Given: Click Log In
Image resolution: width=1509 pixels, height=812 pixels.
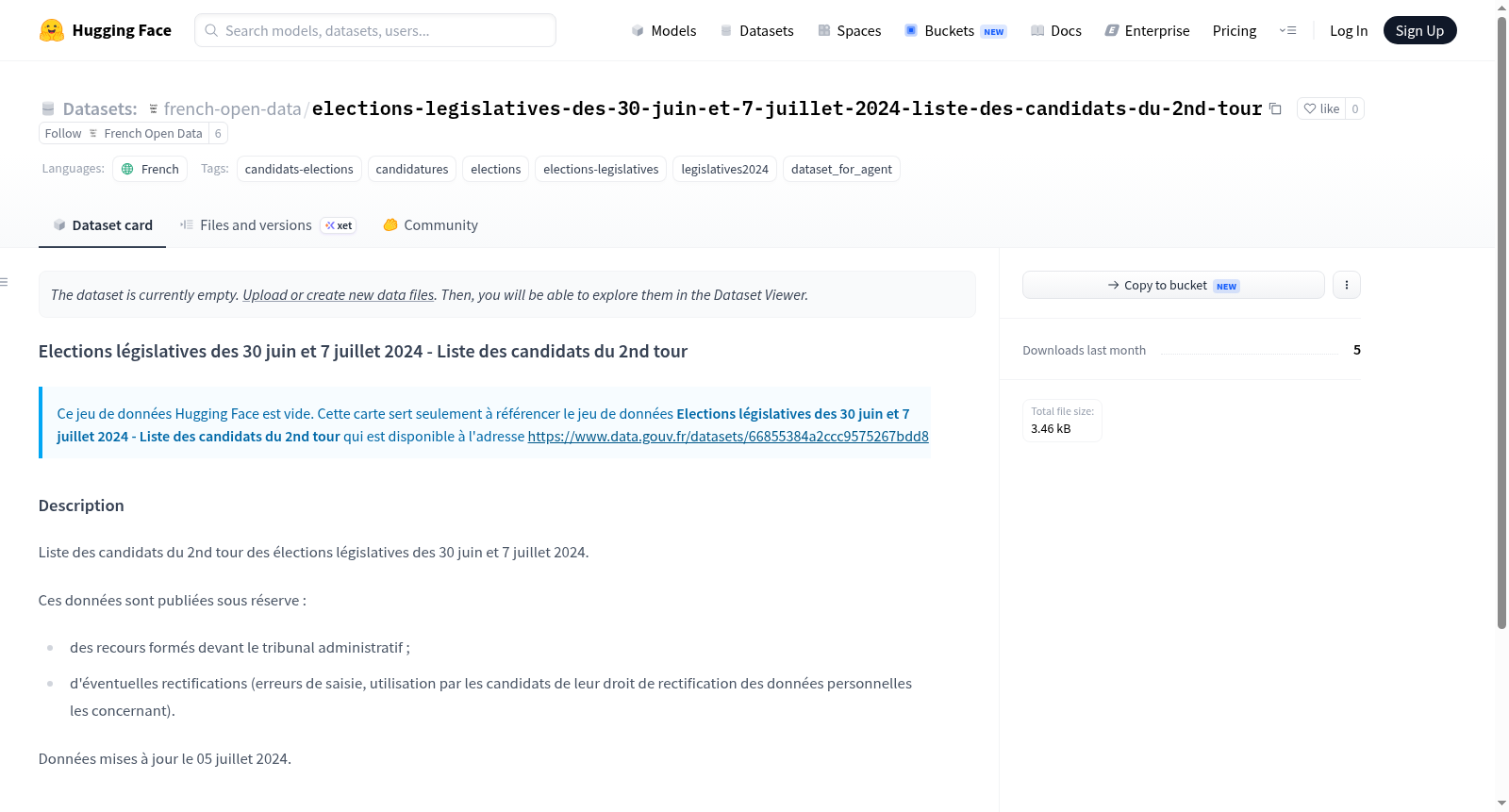Looking at the screenshot, I should click(1348, 30).
